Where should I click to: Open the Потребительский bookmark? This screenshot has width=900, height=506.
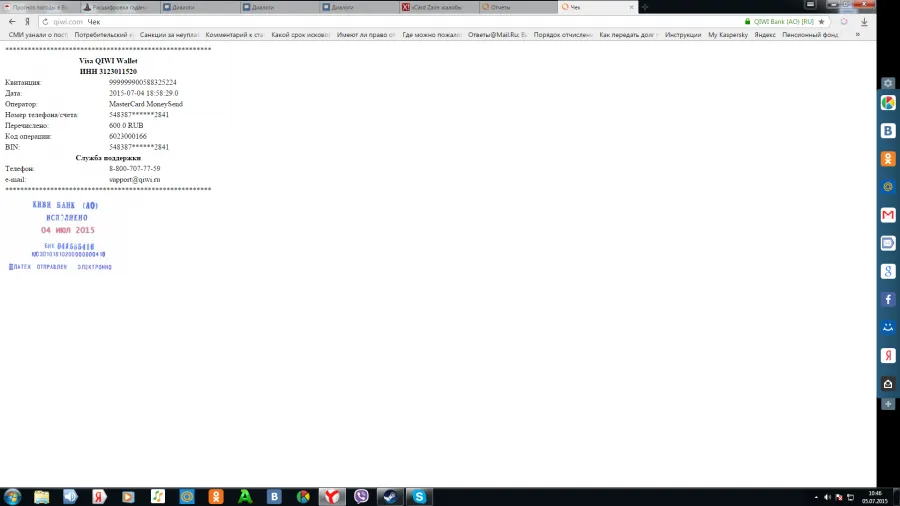click(104, 35)
